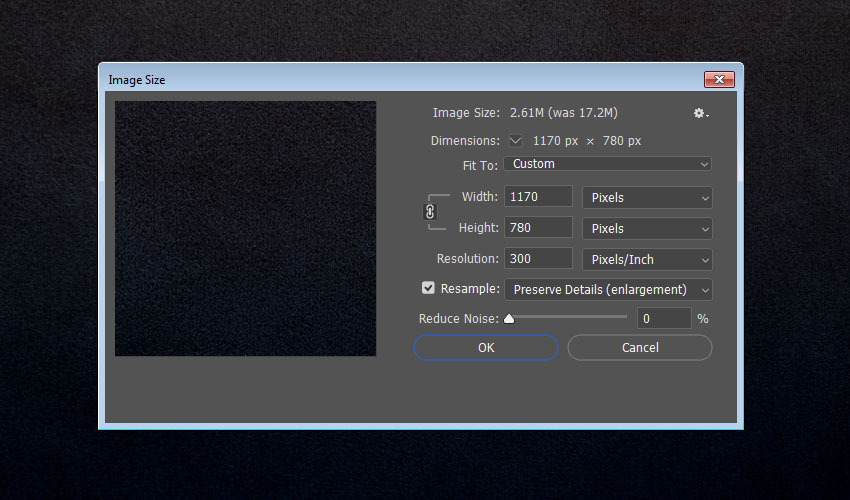The image size is (850, 500).
Task: Click the Cancel button
Action: (x=640, y=348)
